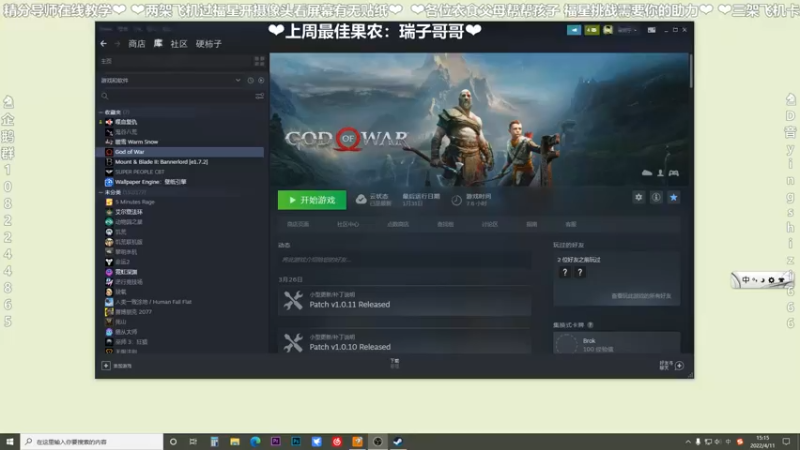The width and height of the screenshot is (800, 450).
Task: Start the game with 开始游戏 button
Action: (x=312, y=200)
